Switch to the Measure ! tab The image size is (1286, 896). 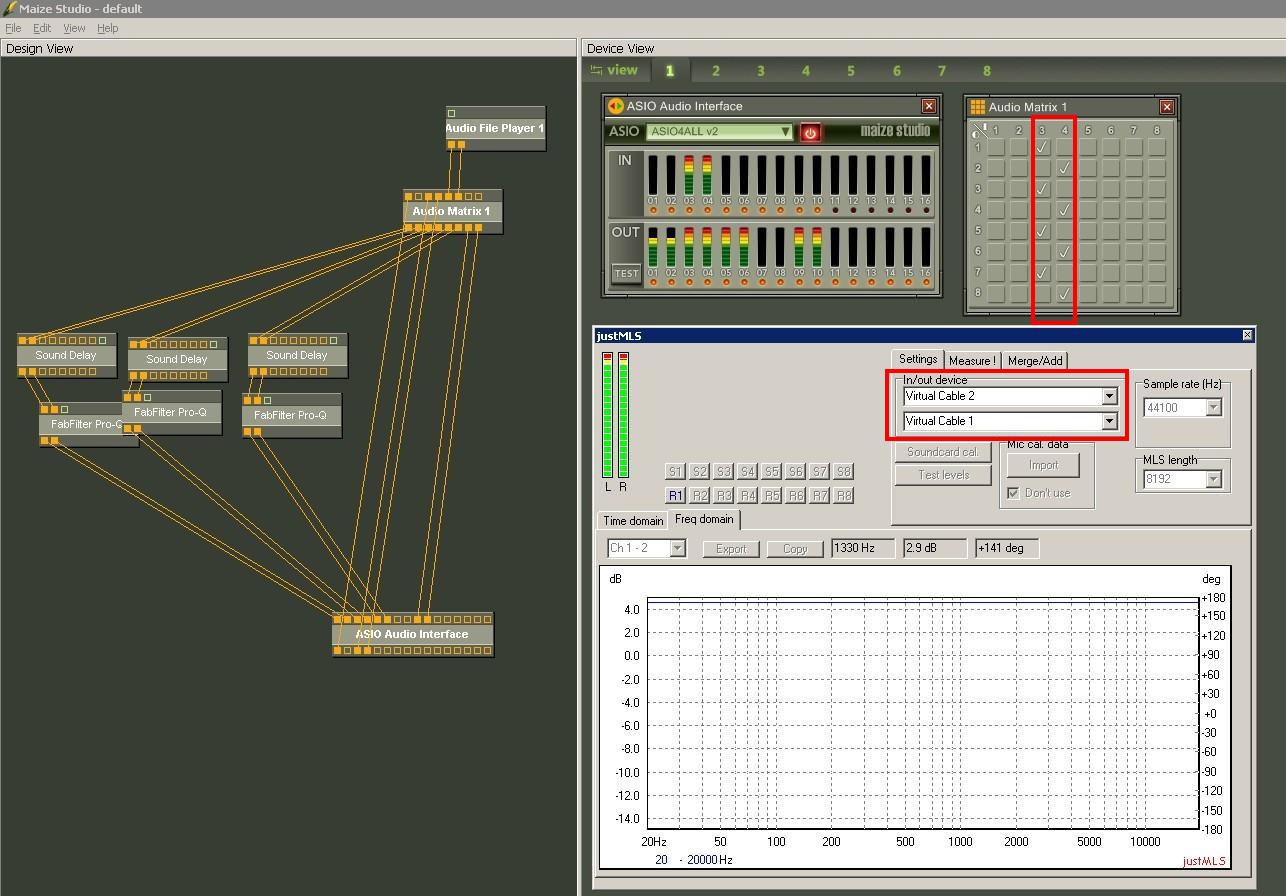pos(972,360)
